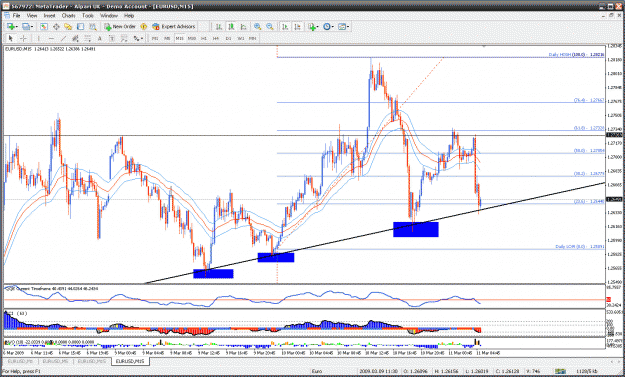Open the Periods clock icon
The width and height of the screenshot is (625, 377).
pos(327,26)
